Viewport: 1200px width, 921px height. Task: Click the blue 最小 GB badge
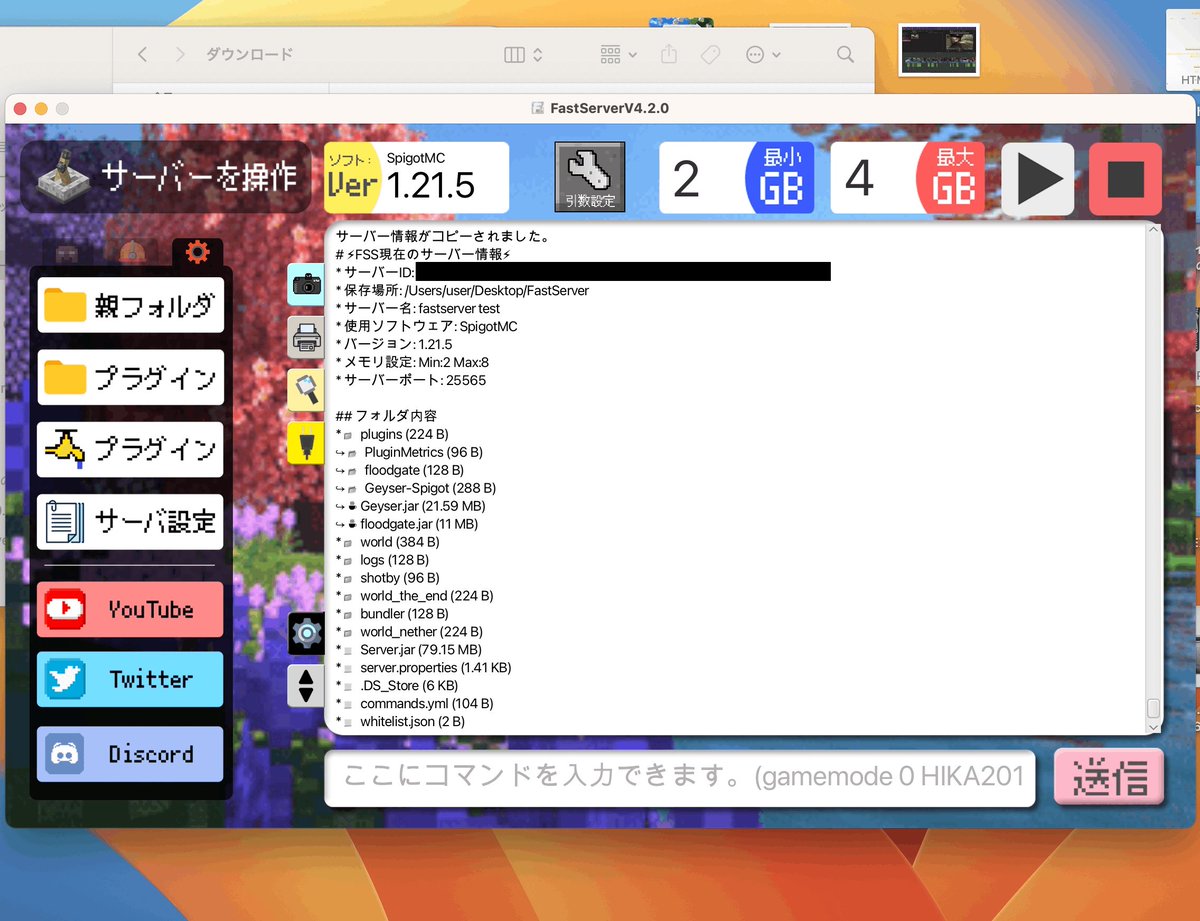pyautogui.click(x=780, y=178)
